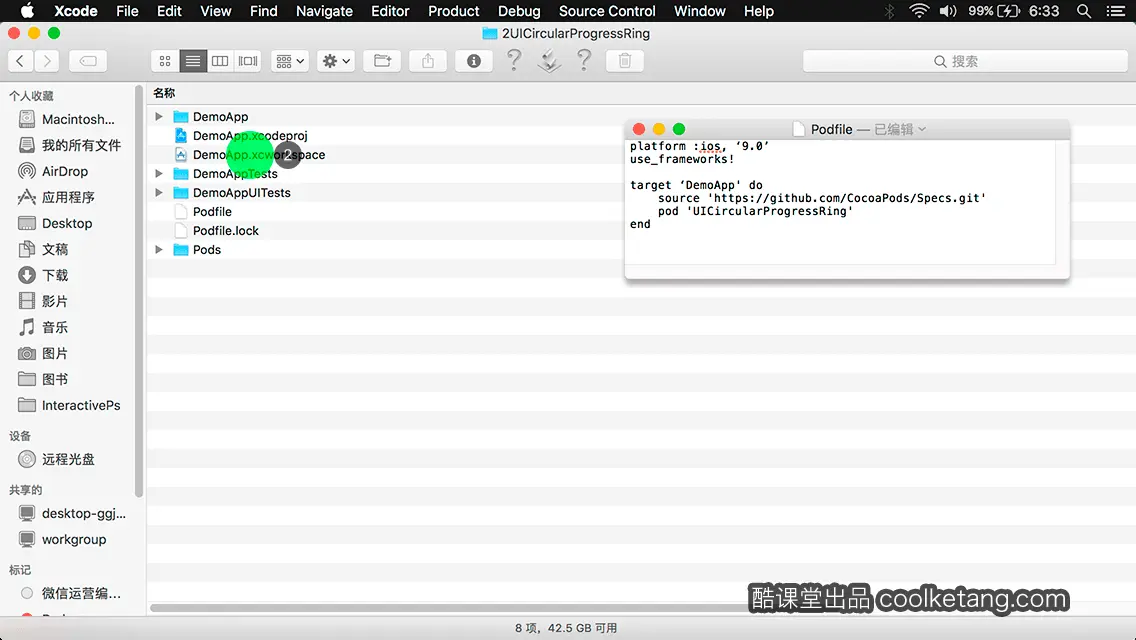Open 影片 in sidebar
This screenshot has width=1136, height=640.
point(43,302)
